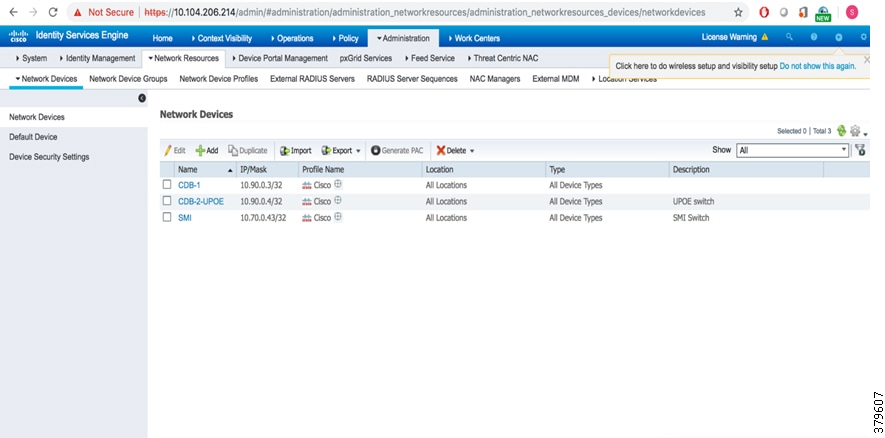Click the NEW extension icon
Screen dimensions: 885x438
[823, 14]
